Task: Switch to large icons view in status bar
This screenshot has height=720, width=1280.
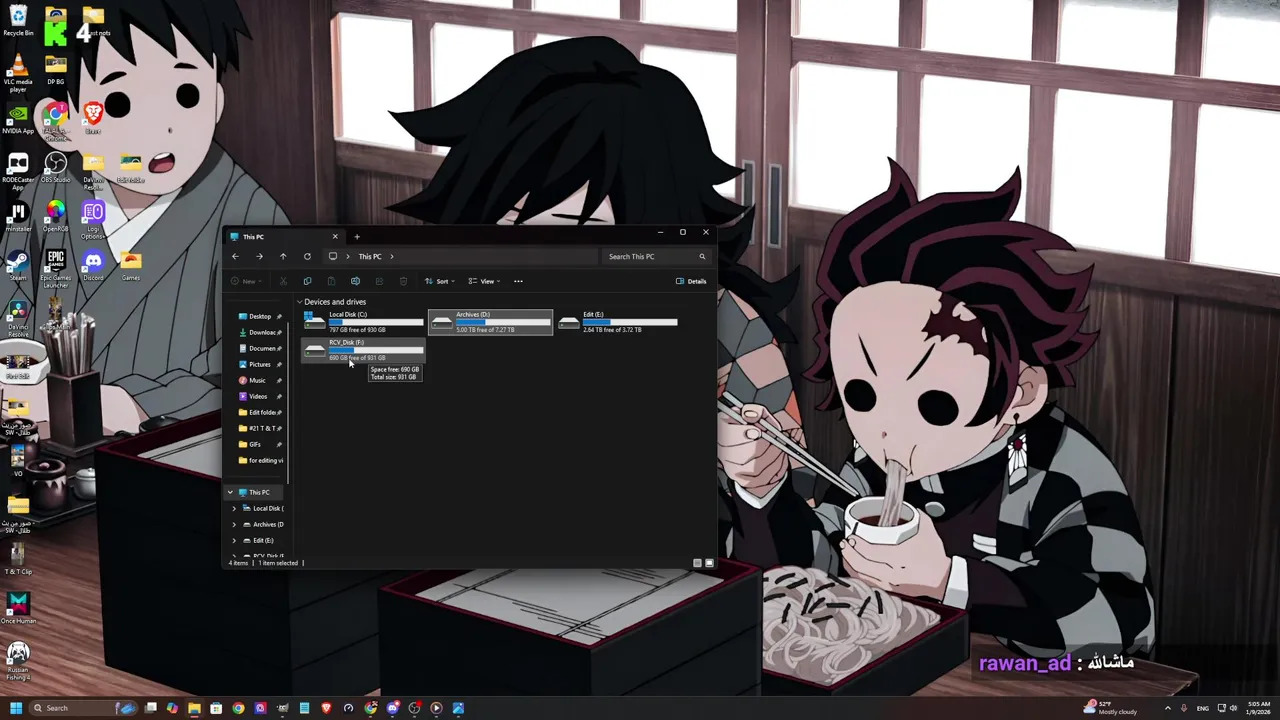Action: pyautogui.click(x=710, y=563)
